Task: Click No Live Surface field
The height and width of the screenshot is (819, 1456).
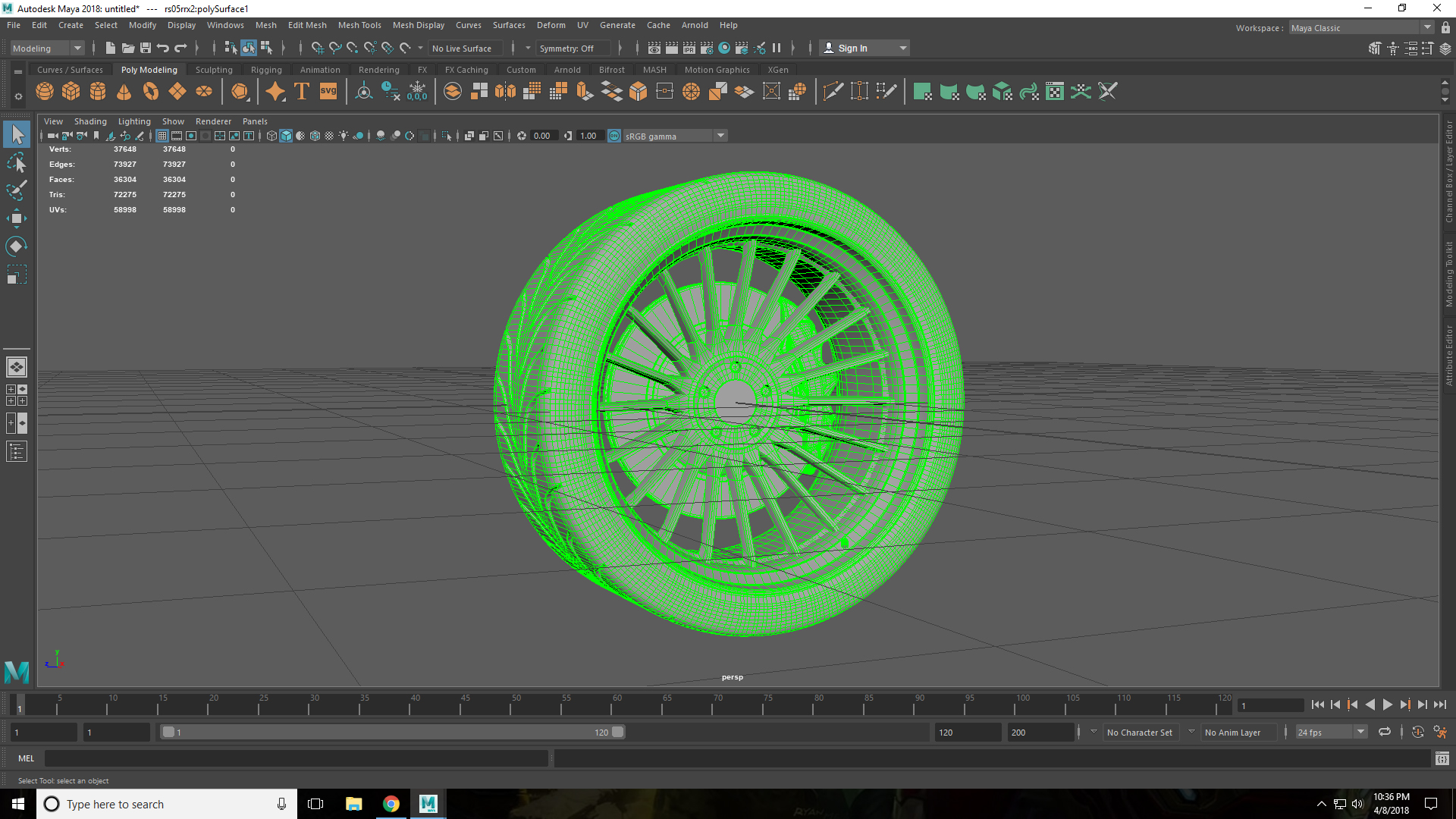Action: click(x=465, y=49)
